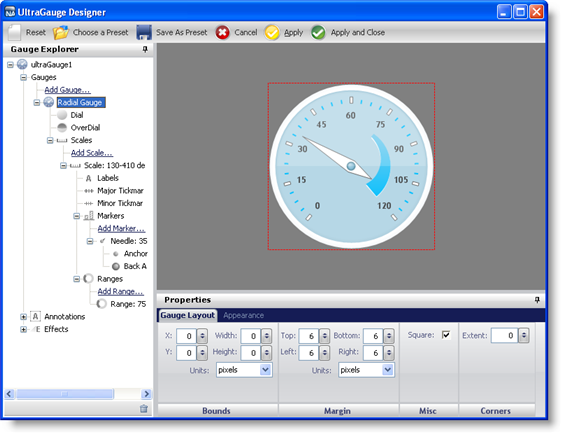Click the explorer scroll right arrow
This screenshot has width=562, height=434.
click(x=146, y=394)
